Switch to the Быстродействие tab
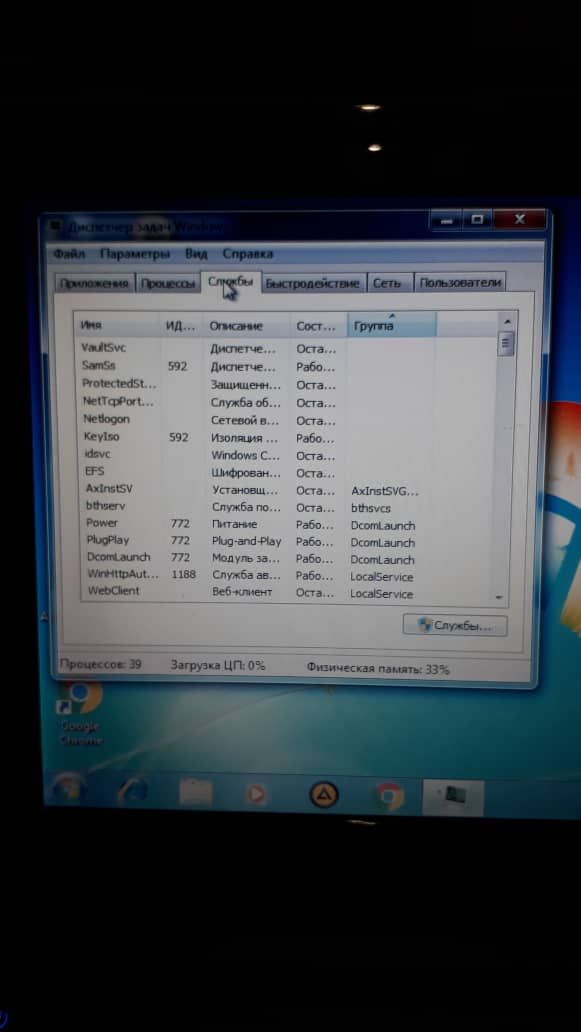 coord(313,284)
